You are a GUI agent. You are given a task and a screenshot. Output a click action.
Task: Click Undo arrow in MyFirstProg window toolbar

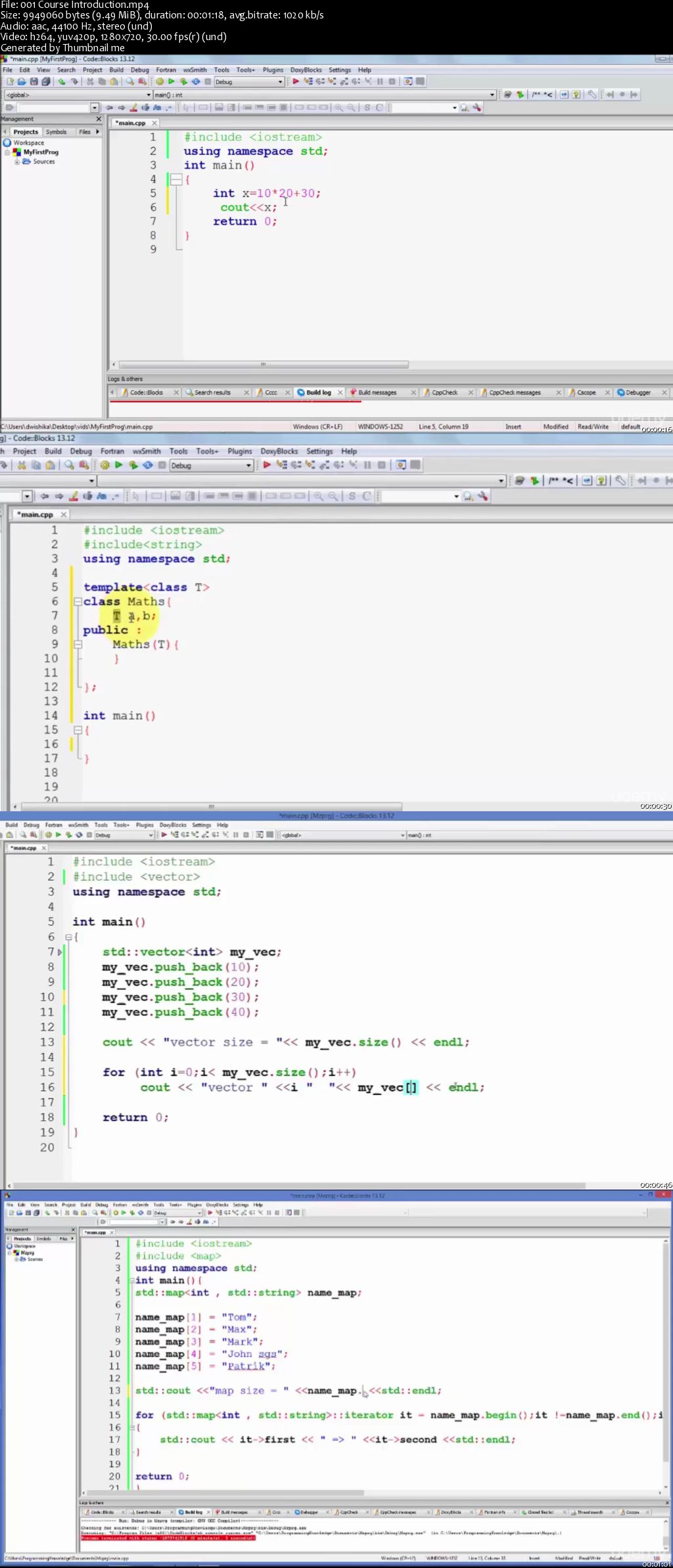click(x=61, y=81)
